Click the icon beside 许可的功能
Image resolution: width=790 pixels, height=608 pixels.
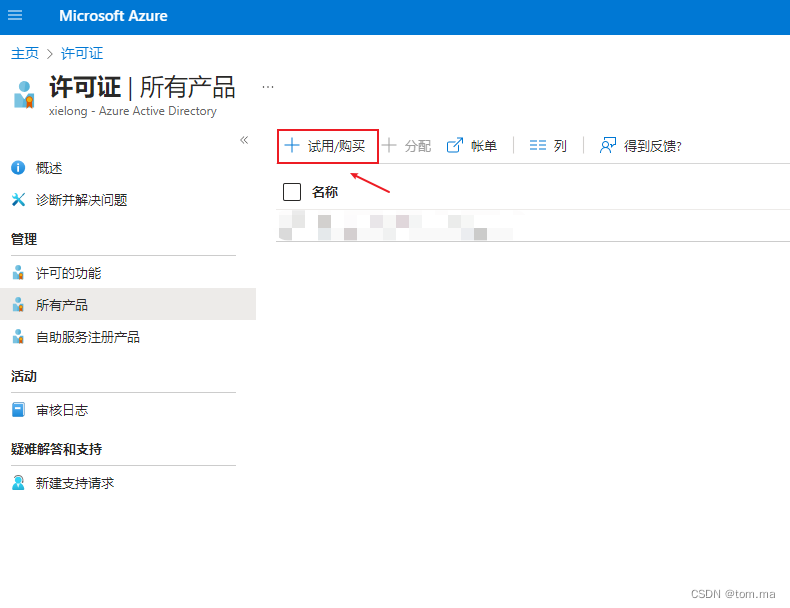(18, 273)
